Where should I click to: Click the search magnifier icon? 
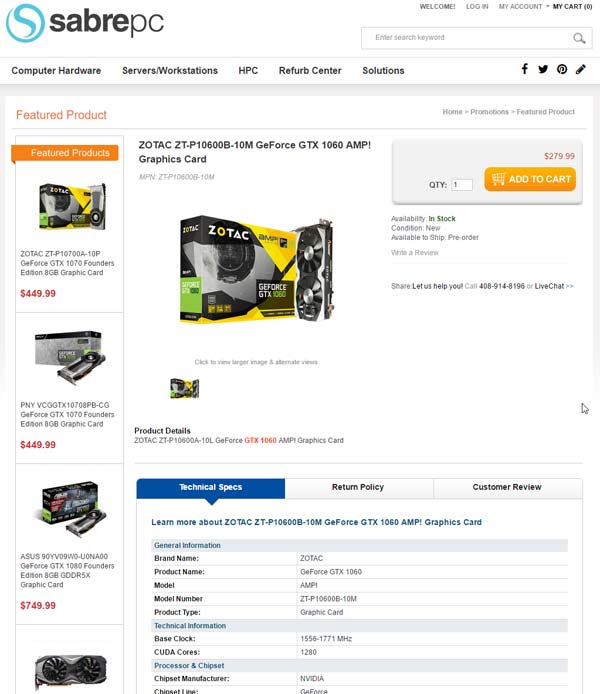pyautogui.click(x=579, y=38)
